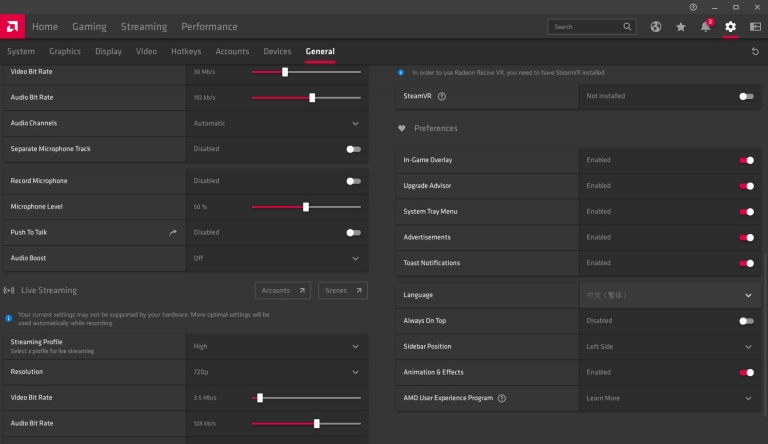Click the streaming hardware warning info icon
The width and height of the screenshot is (768, 444).
(x=8, y=319)
